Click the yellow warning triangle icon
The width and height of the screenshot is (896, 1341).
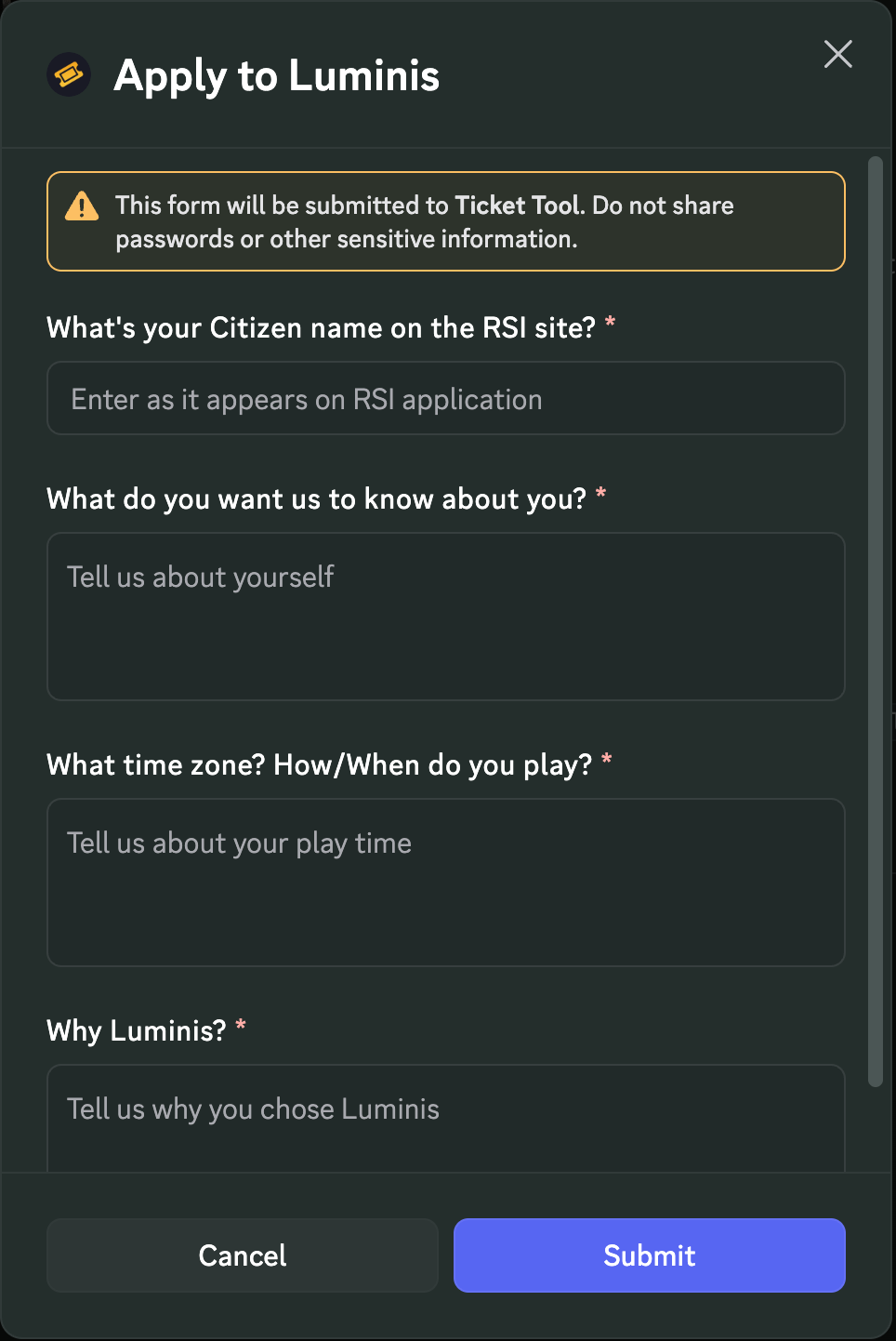[x=82, y=206]
